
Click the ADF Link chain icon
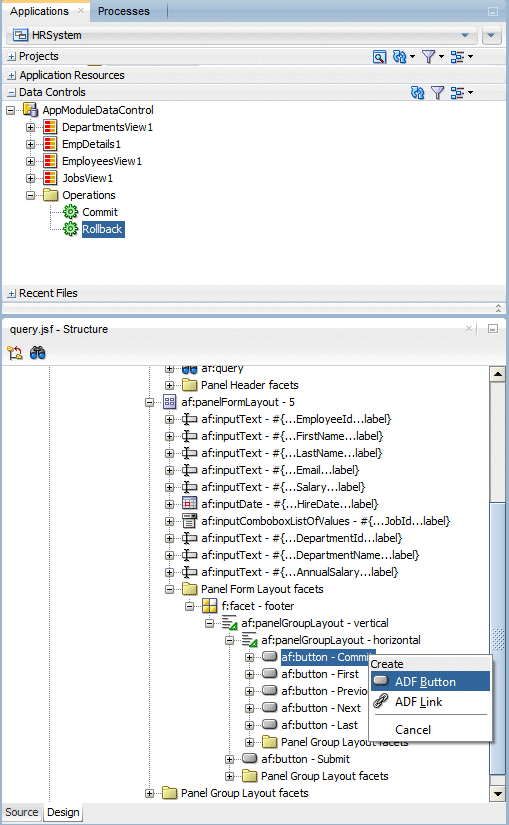pos(381,701)
